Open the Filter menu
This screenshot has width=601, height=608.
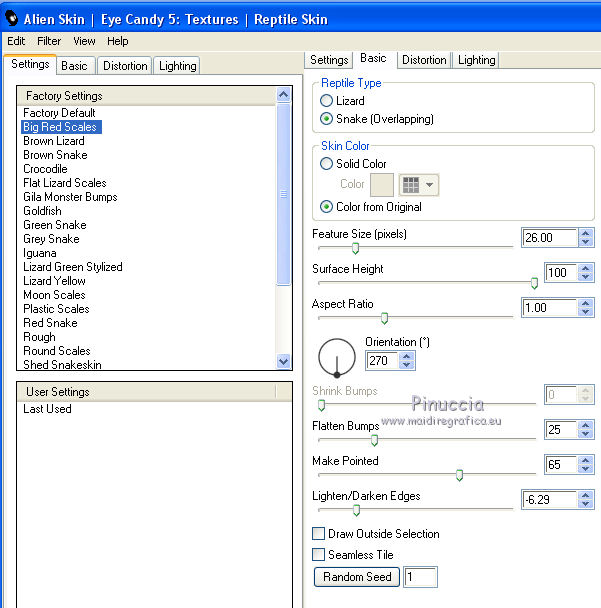point(49,41)
